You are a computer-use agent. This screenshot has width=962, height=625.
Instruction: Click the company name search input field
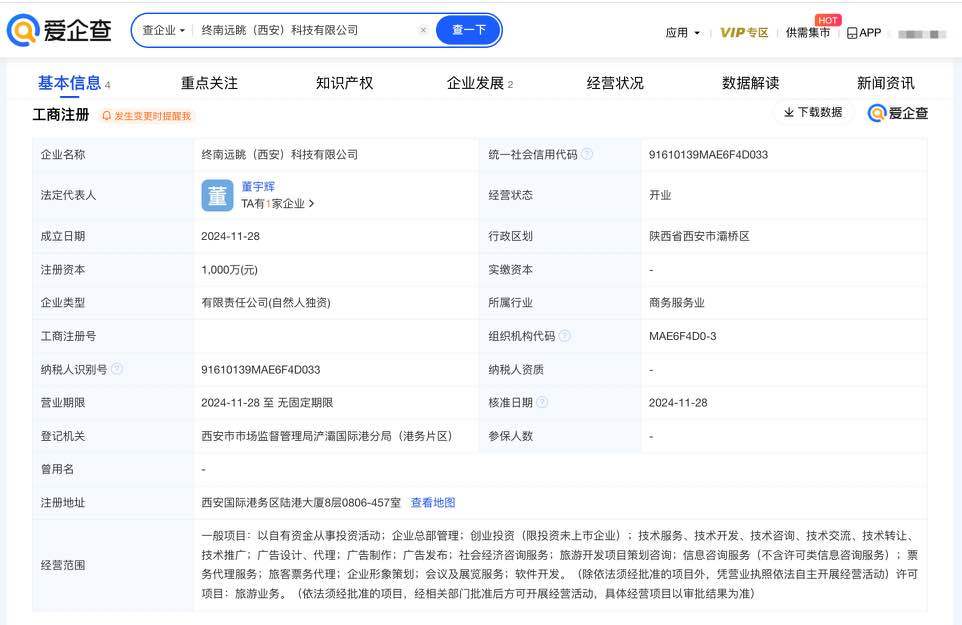pyautogui.click(x=306, y=30)
